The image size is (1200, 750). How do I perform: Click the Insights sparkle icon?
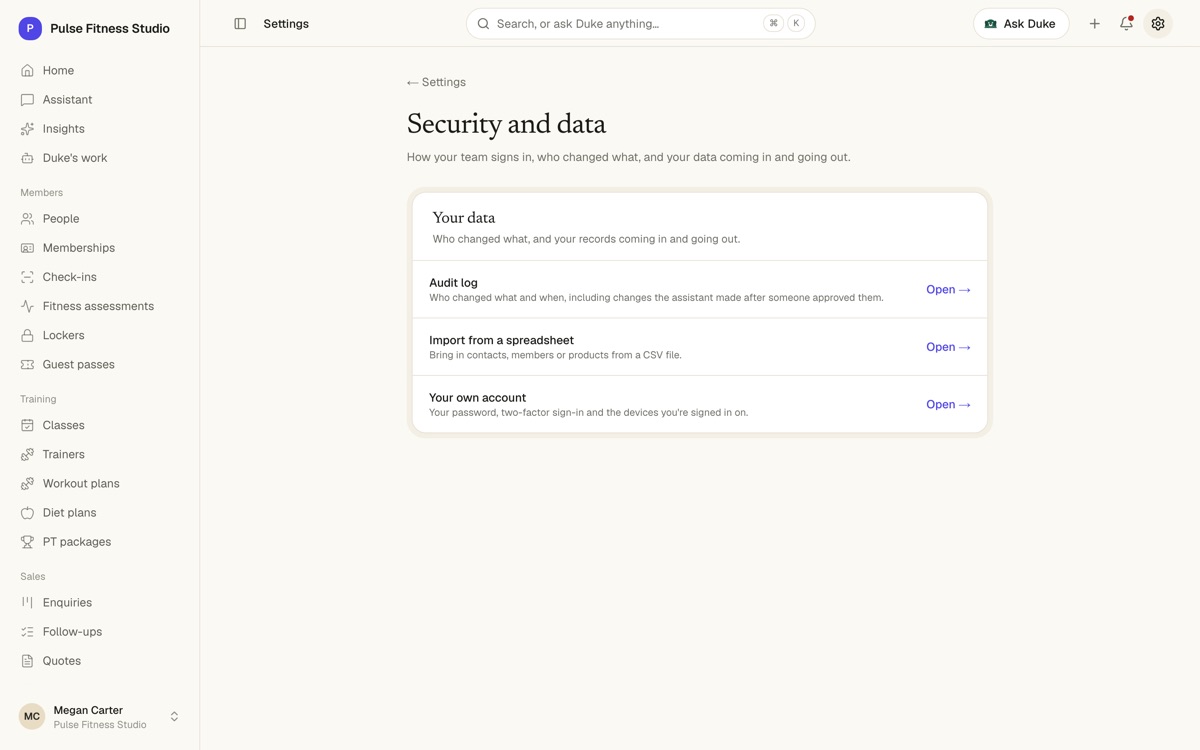pyautogui.click(x=27, y=129)
